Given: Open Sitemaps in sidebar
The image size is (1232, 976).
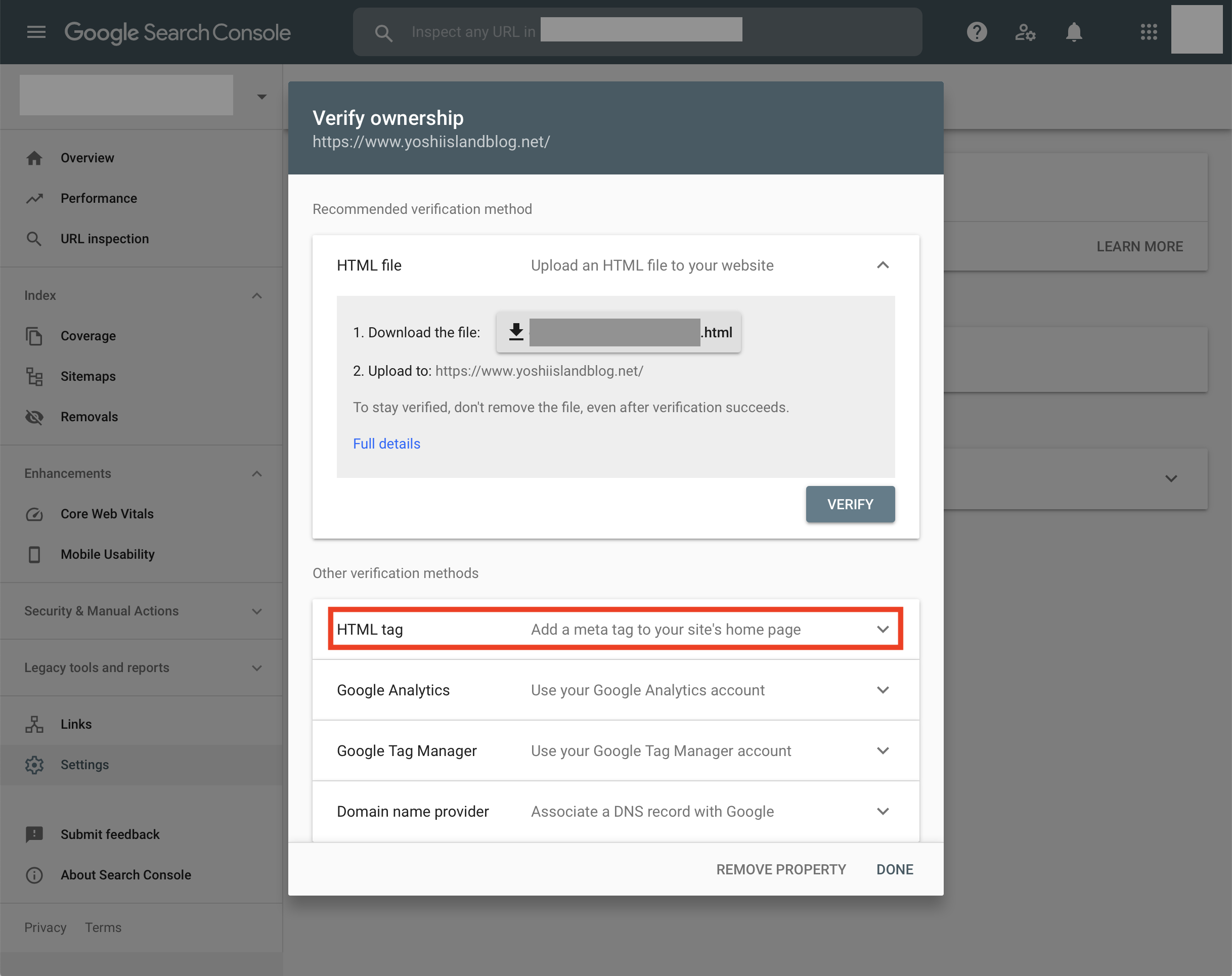Looking at the screenshot, I should click(88, 377).
